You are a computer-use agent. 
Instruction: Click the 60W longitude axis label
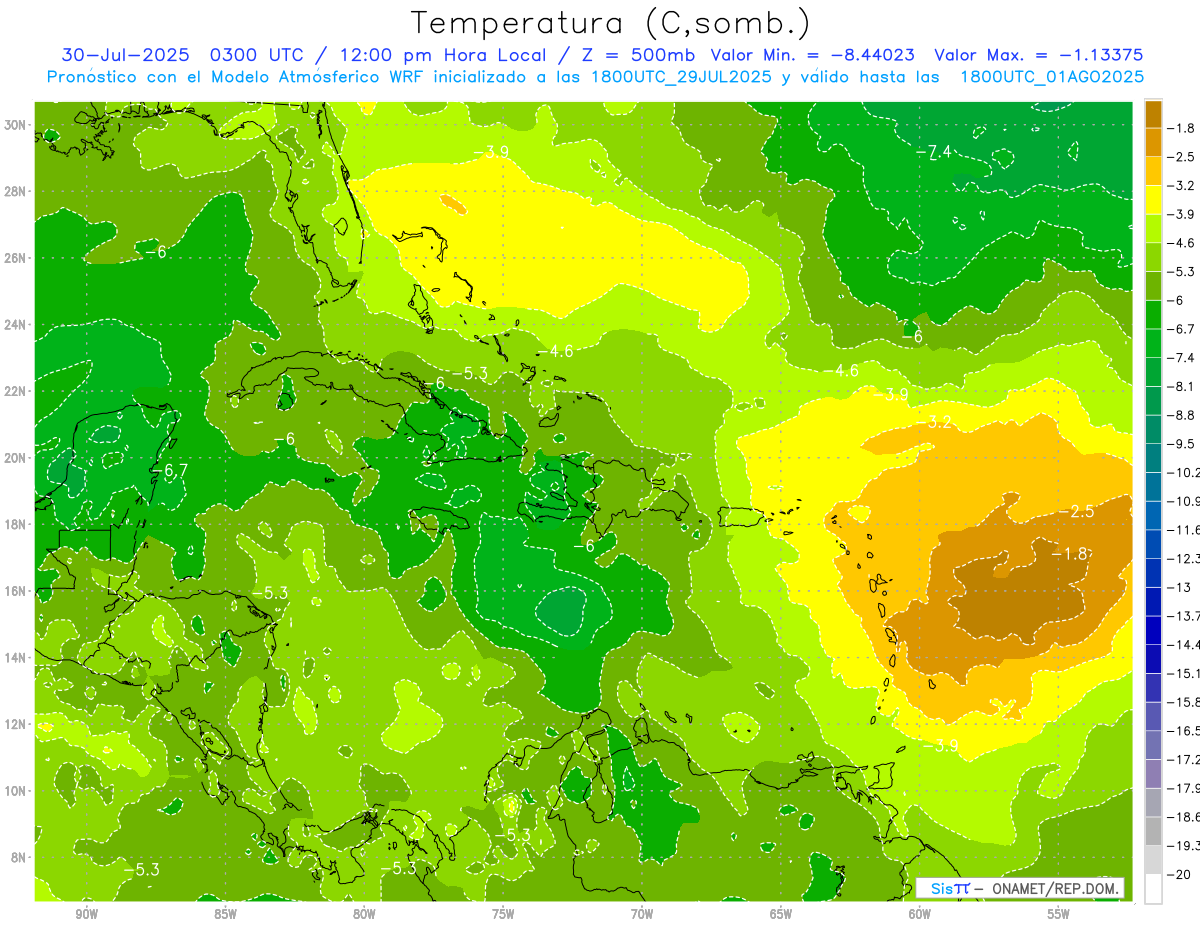tap(920, 914)
